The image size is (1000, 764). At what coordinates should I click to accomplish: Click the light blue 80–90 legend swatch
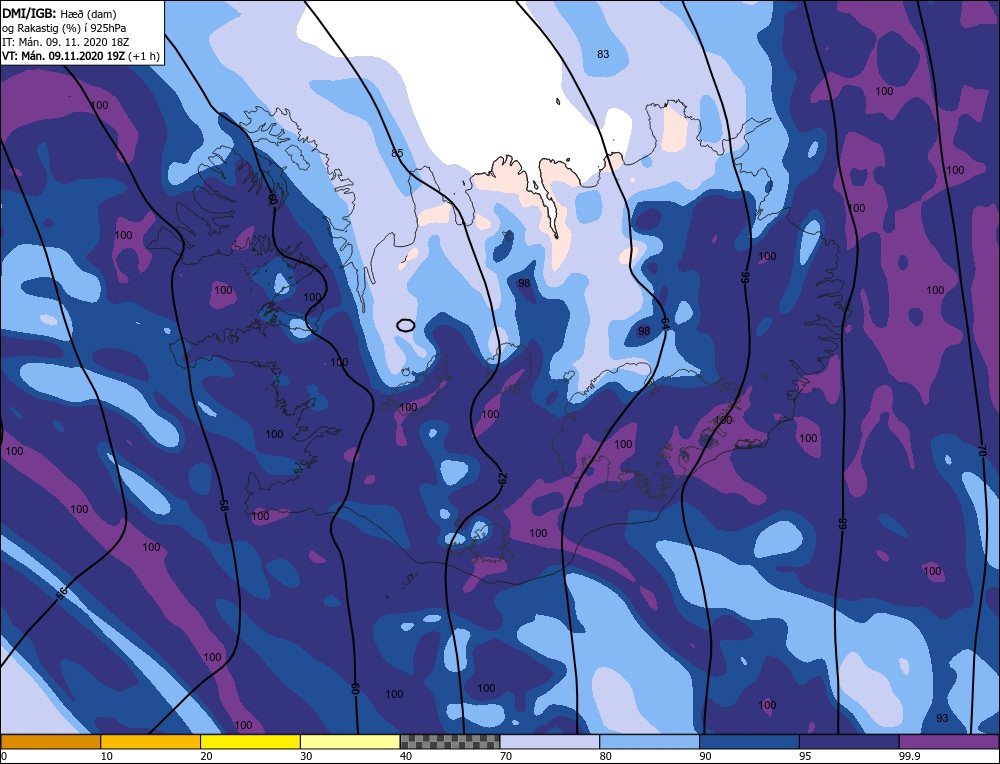[649, 742]
